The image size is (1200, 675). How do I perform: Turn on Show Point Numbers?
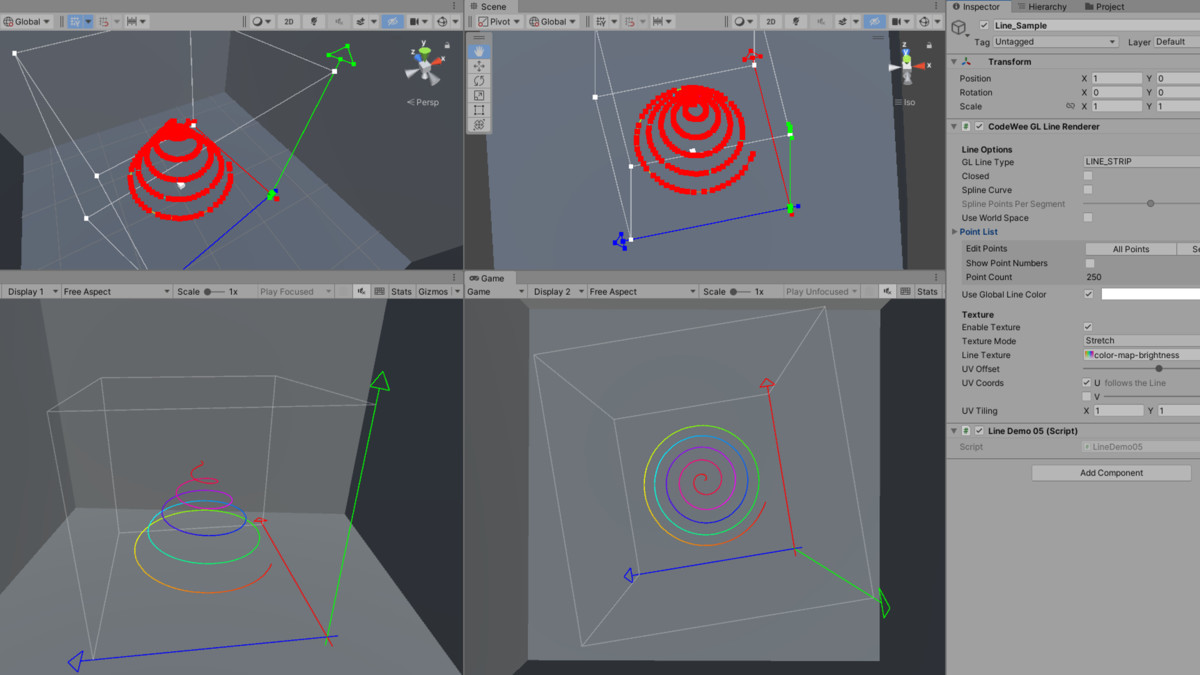(x=1089, y=263)
